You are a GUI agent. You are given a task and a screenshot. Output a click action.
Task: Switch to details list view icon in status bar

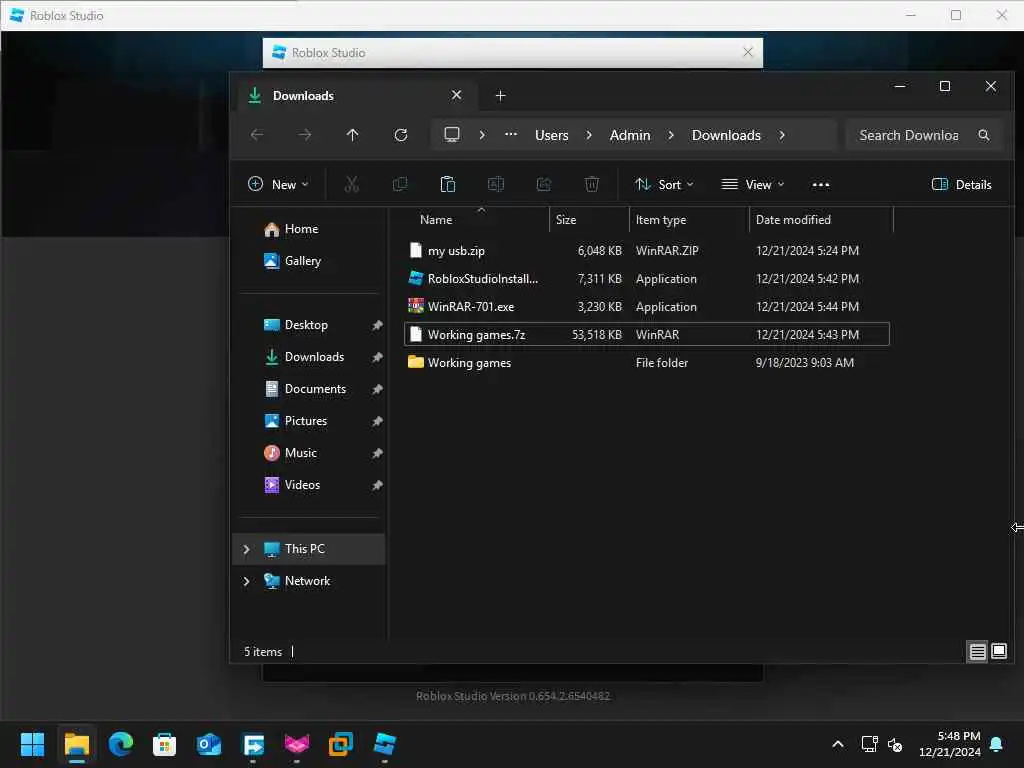977,651
